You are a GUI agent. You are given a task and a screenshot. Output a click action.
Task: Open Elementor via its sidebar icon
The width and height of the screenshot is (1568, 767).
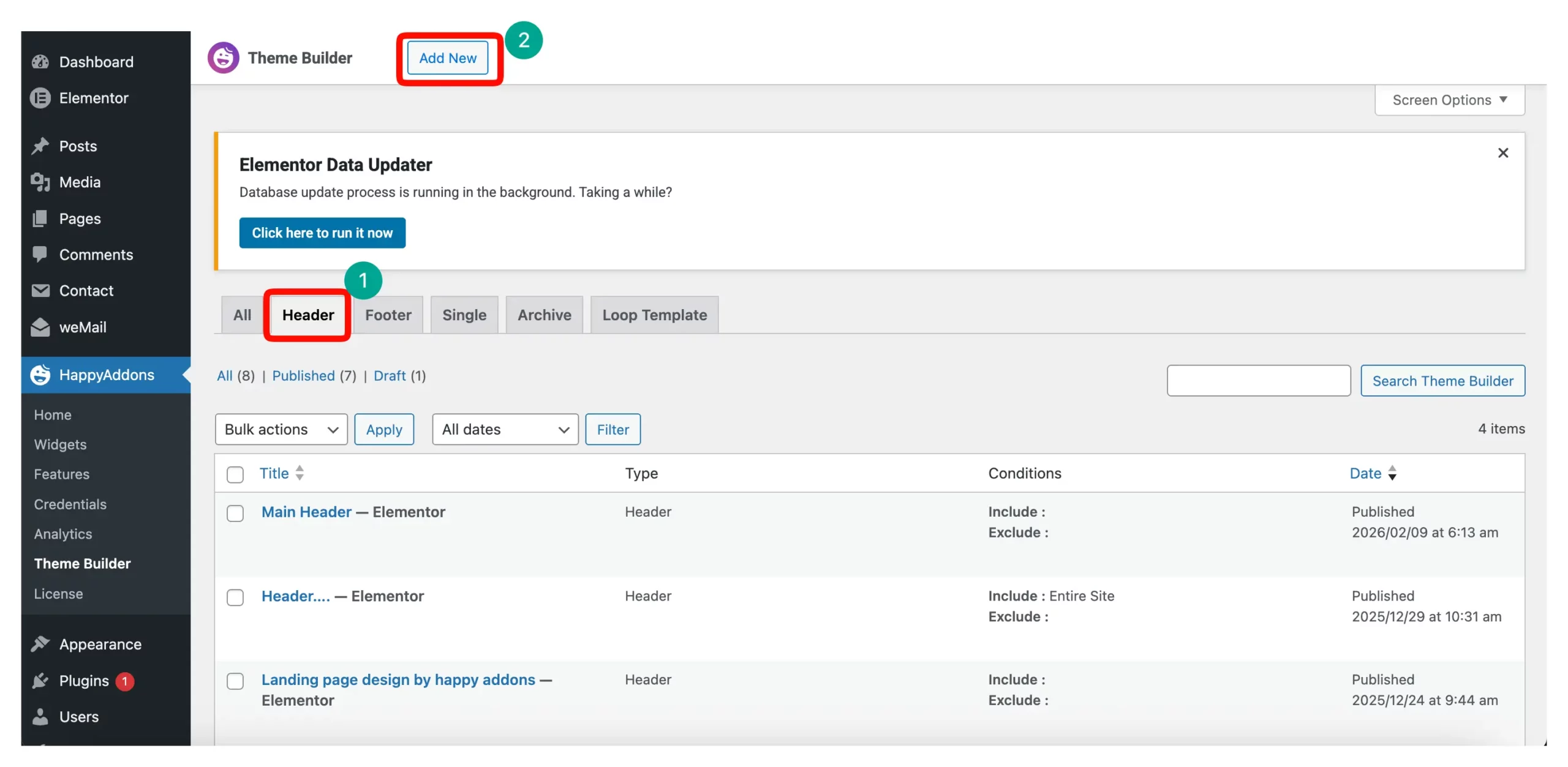tap(40, 98)
